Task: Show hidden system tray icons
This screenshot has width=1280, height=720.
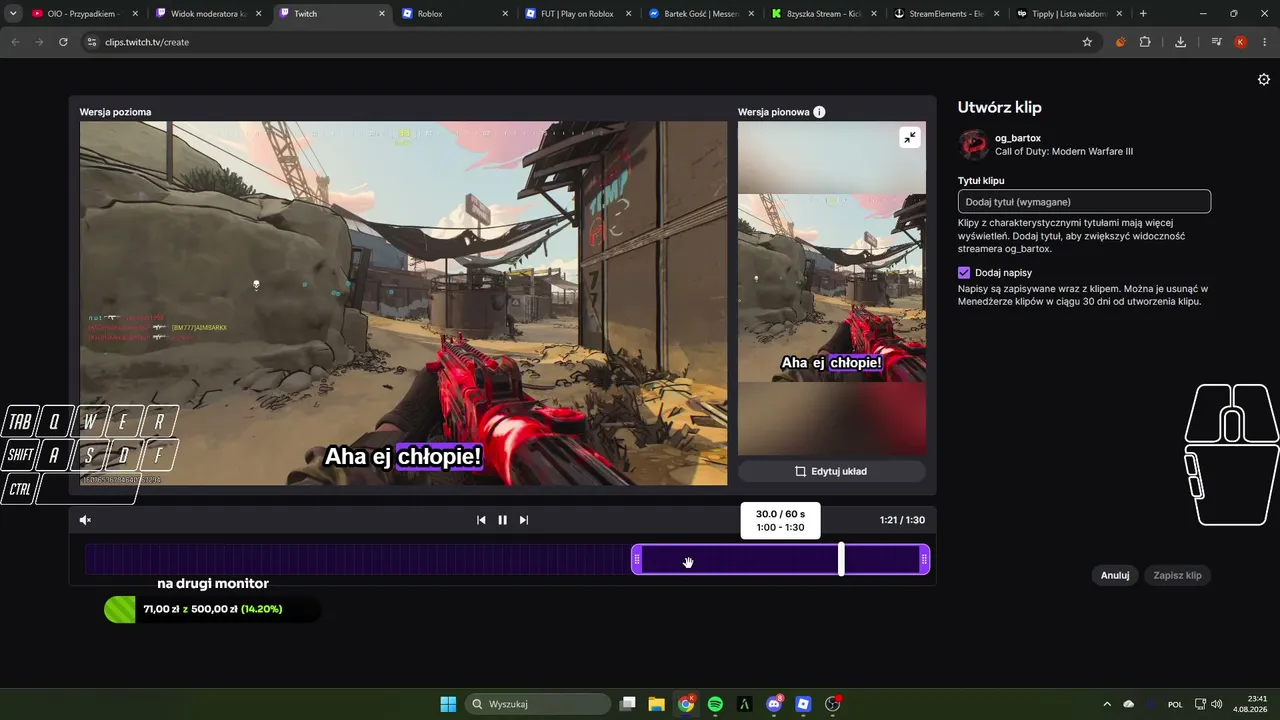Action: click(1106, 704)
